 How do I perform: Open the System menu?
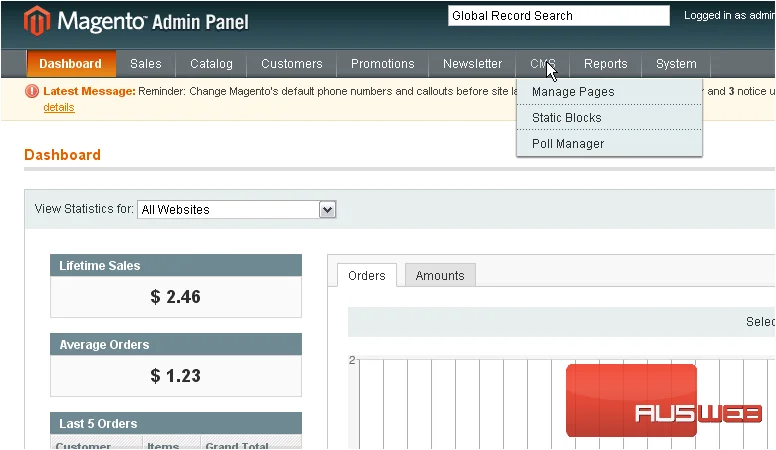pyautogui.click(x=676, y=63)
